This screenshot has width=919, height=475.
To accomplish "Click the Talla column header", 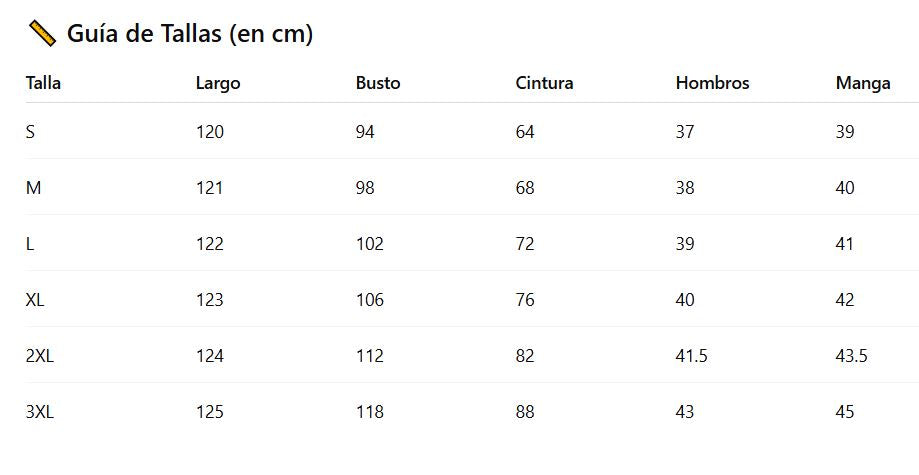I will point(43,83).
